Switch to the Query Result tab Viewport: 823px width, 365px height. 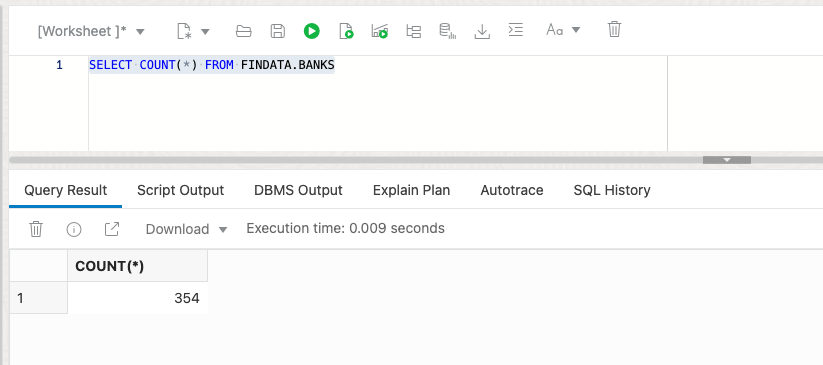point(66,190)
